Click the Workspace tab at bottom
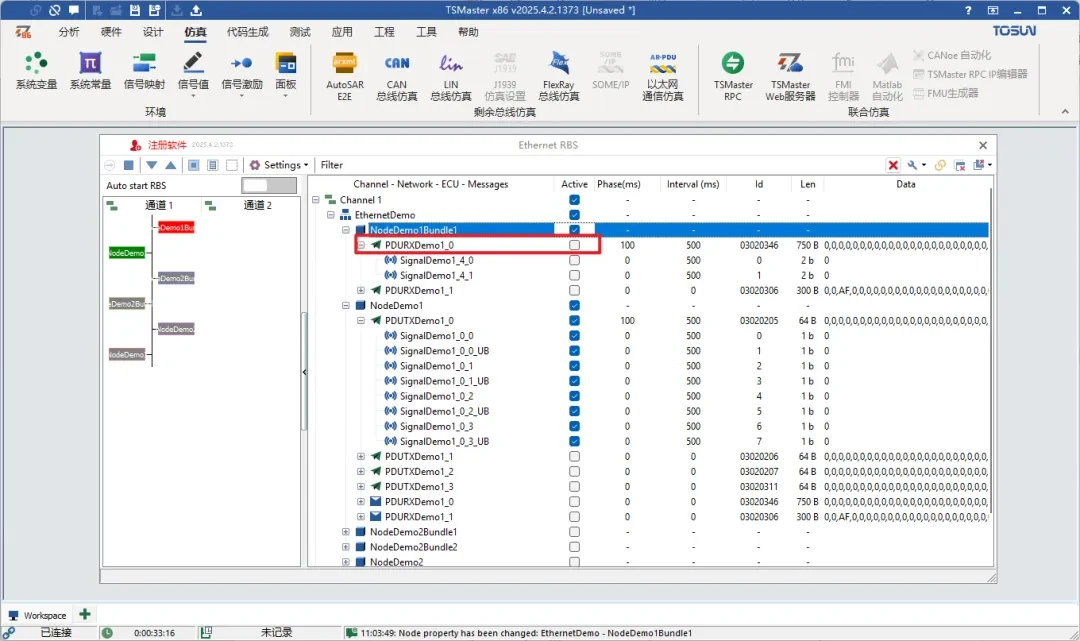The height and width of the screenshot is (641, 1080). [38, 615]
